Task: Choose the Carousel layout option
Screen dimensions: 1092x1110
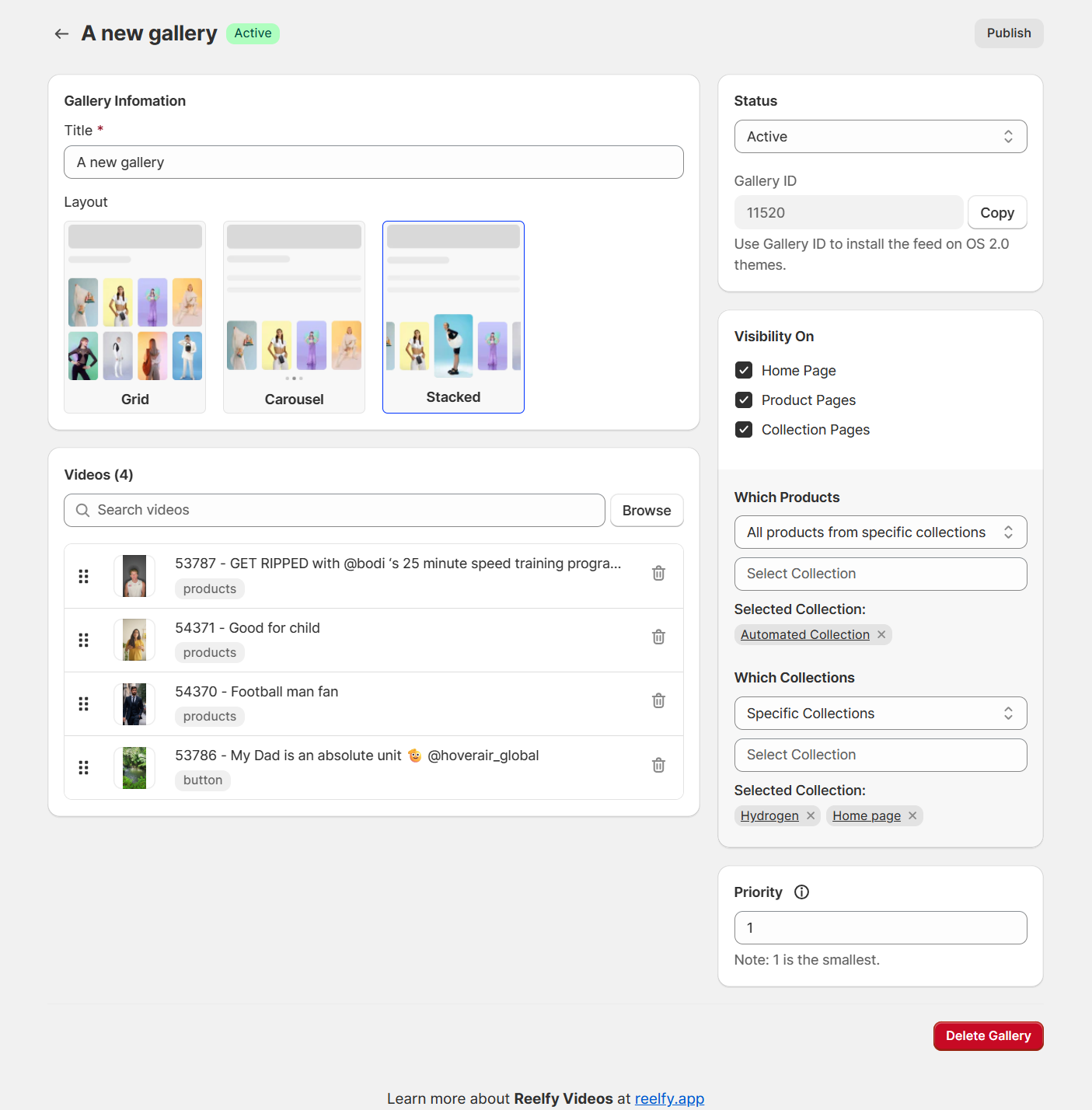Action: coord(294,317)
